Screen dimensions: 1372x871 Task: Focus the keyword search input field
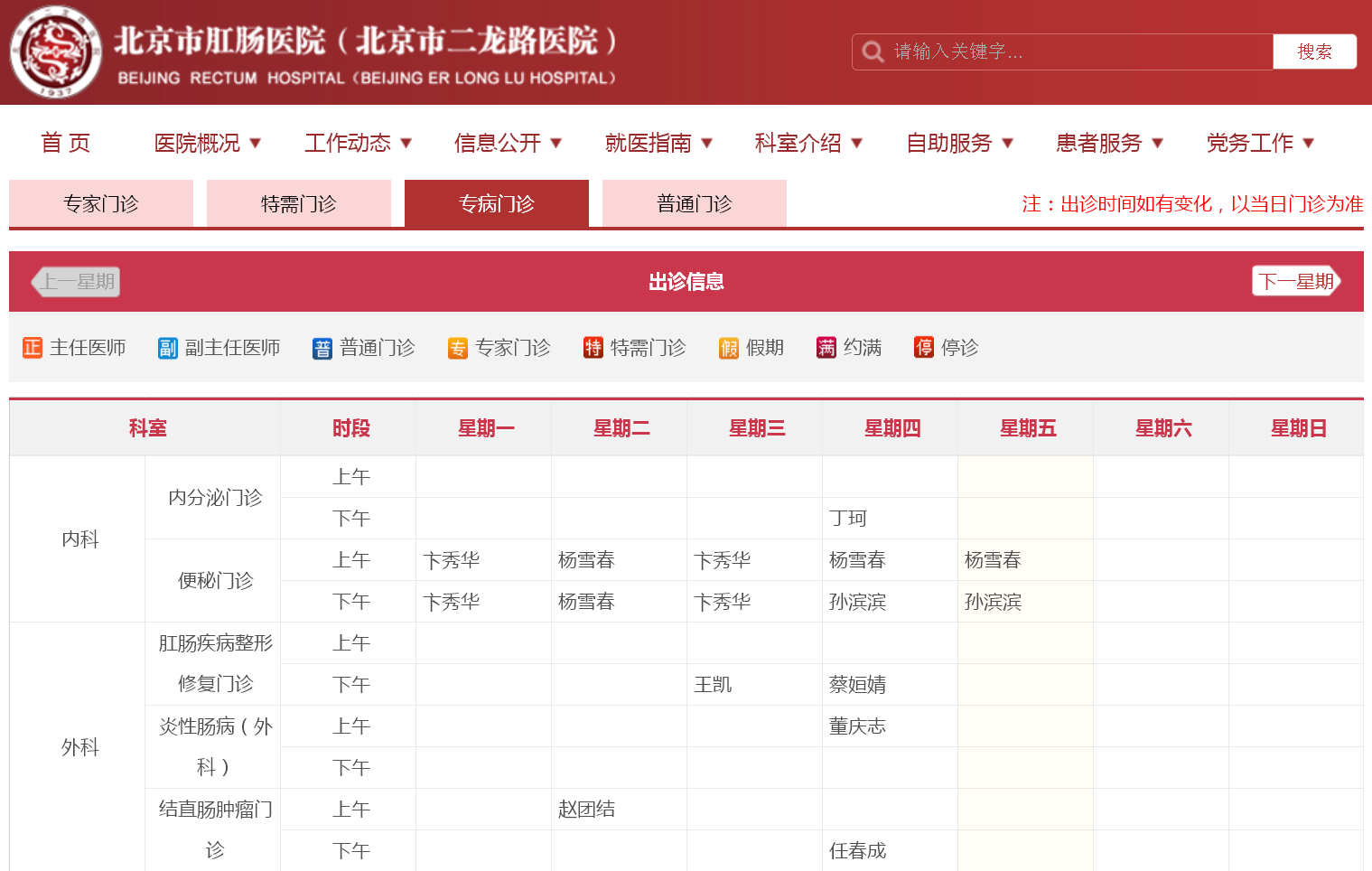click(x=1075, y=52)
